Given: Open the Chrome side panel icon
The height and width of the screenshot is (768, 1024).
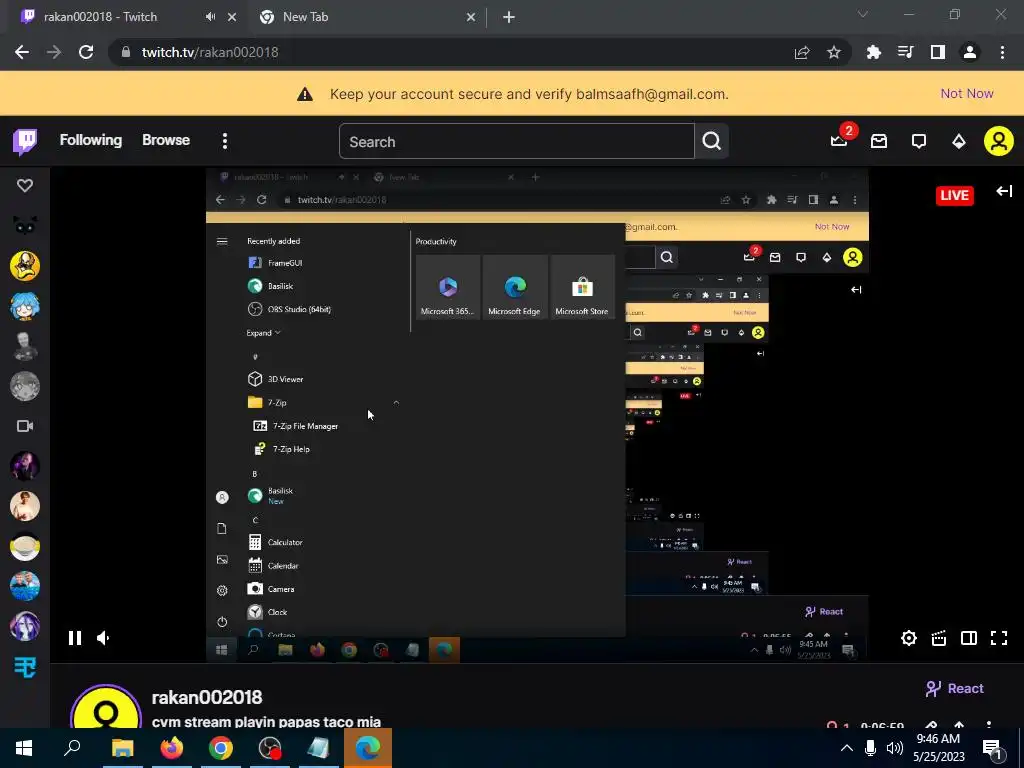Looking at the screenshot, I should [937, 52].
